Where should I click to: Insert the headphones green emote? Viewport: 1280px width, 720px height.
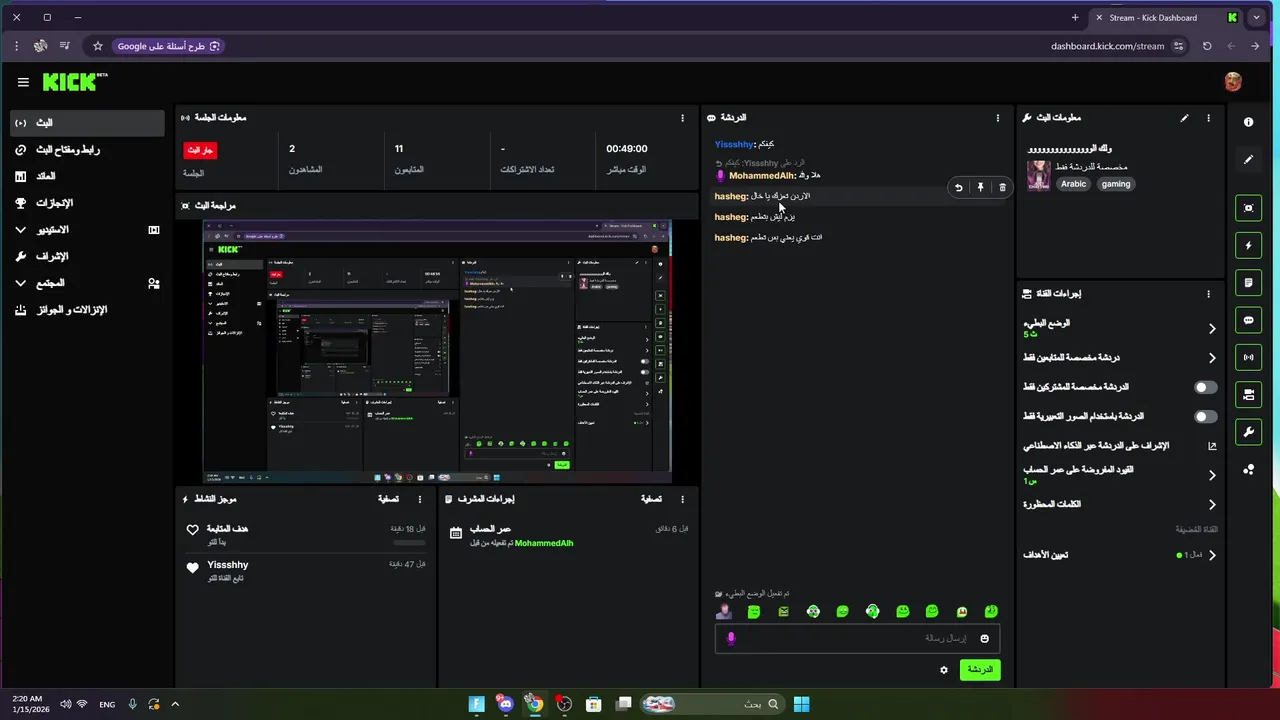873,612
